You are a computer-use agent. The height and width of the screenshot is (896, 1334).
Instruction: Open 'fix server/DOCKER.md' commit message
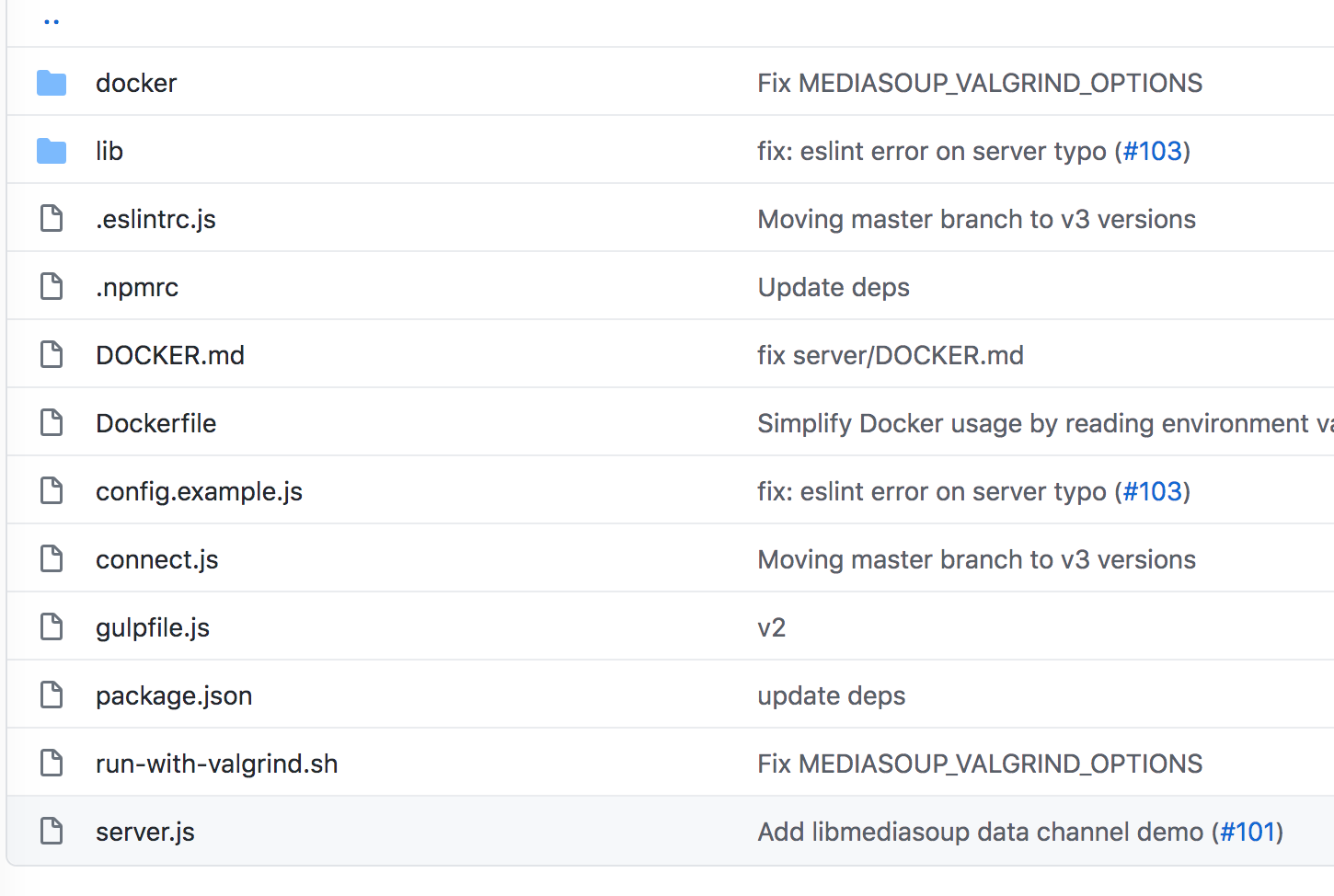point(890,355)
